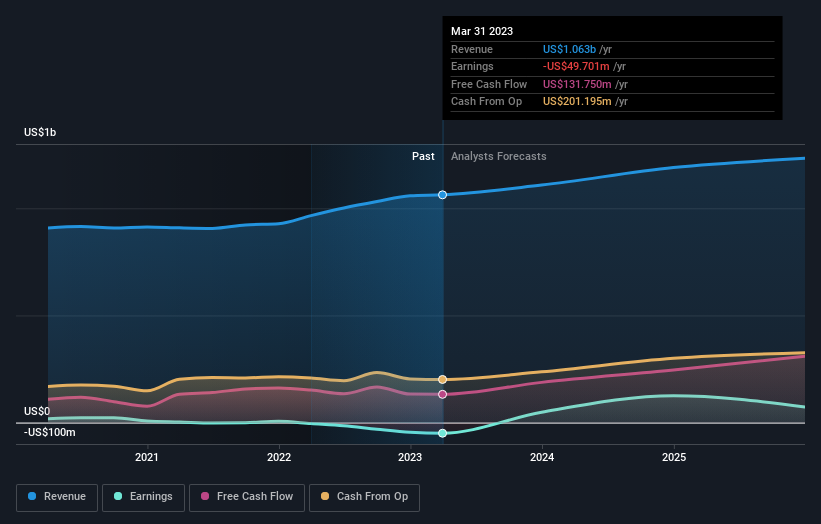Click the -US$49.701m earnings value
The height and width of the screenshot is (524, 821).
(576, 66)
